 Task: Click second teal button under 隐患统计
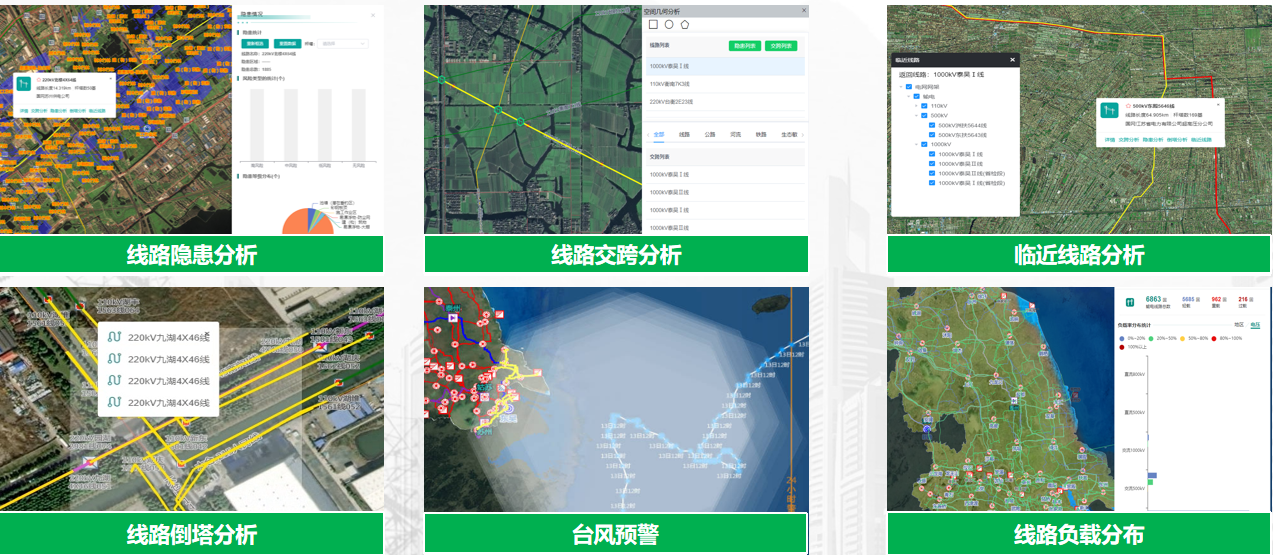287,43
